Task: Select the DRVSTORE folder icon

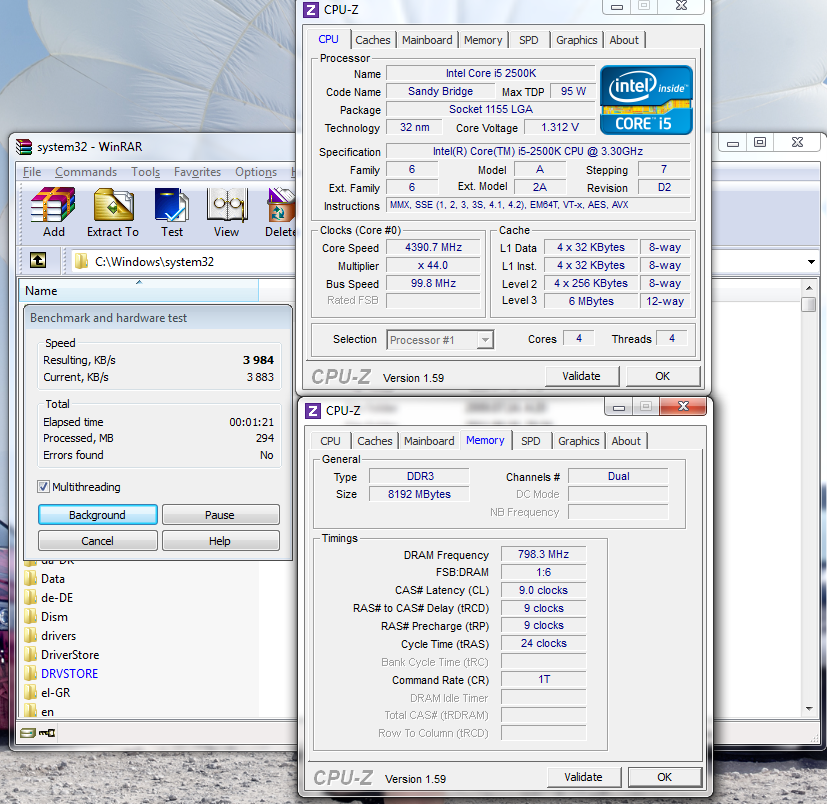Action: 31,674
